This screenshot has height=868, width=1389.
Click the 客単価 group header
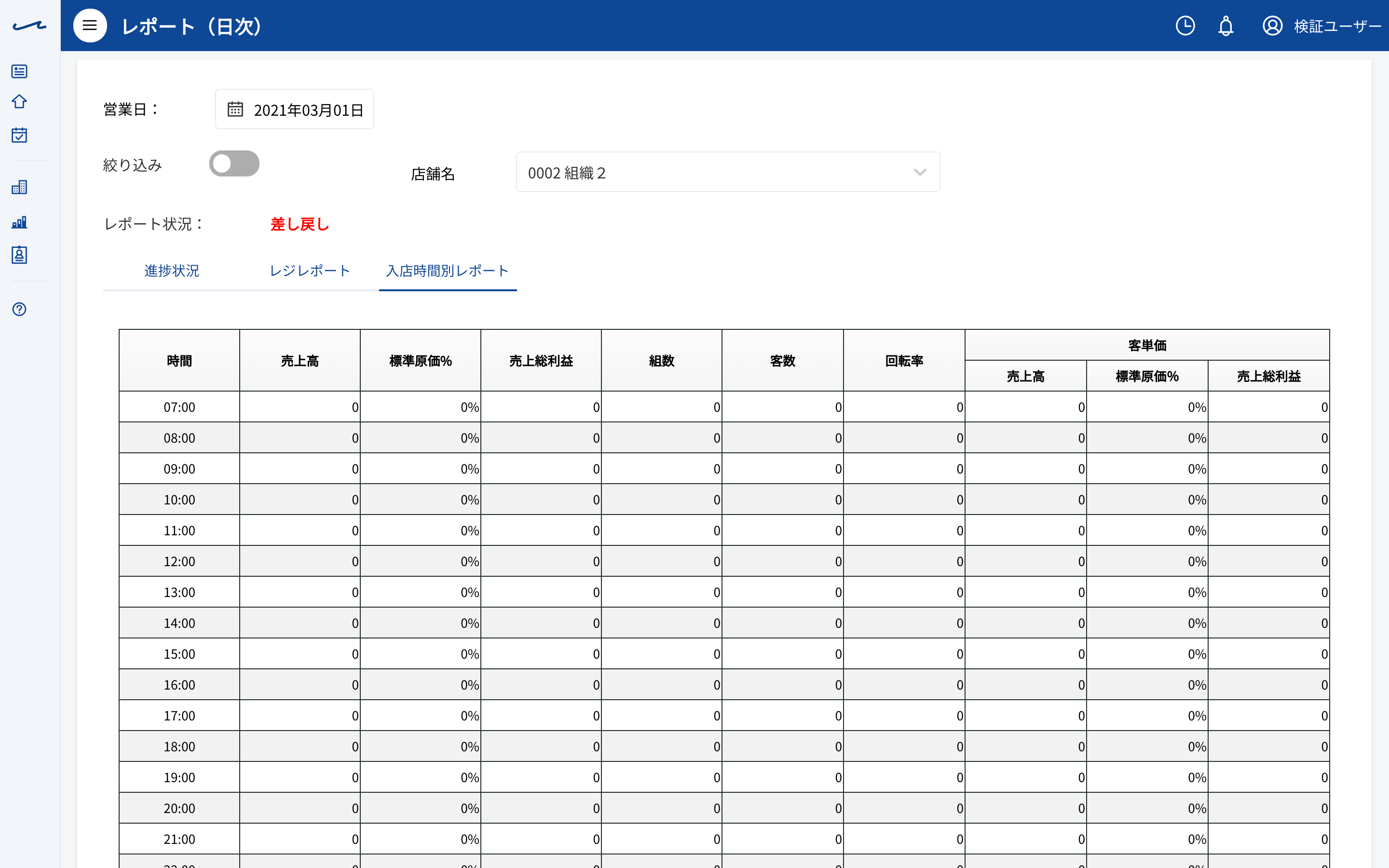pyautogui.click(x=1147, y=345)
